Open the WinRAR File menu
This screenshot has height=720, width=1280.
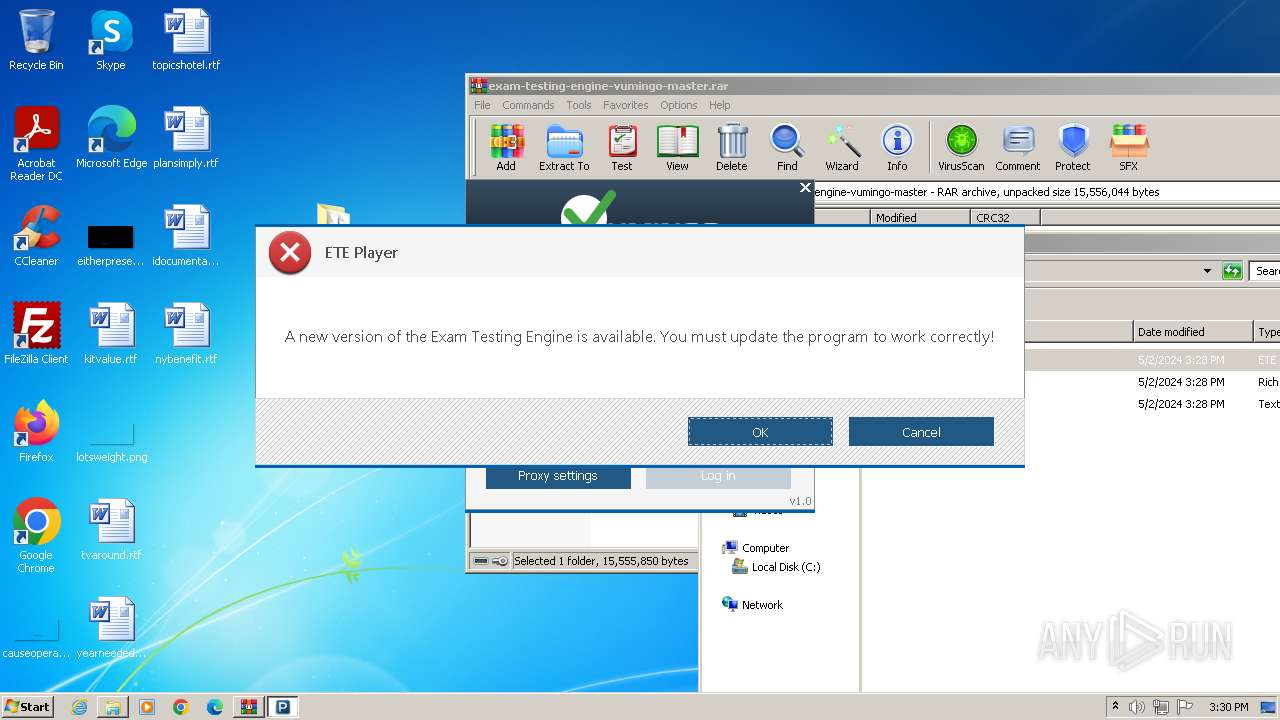click(x=482, y=105)
